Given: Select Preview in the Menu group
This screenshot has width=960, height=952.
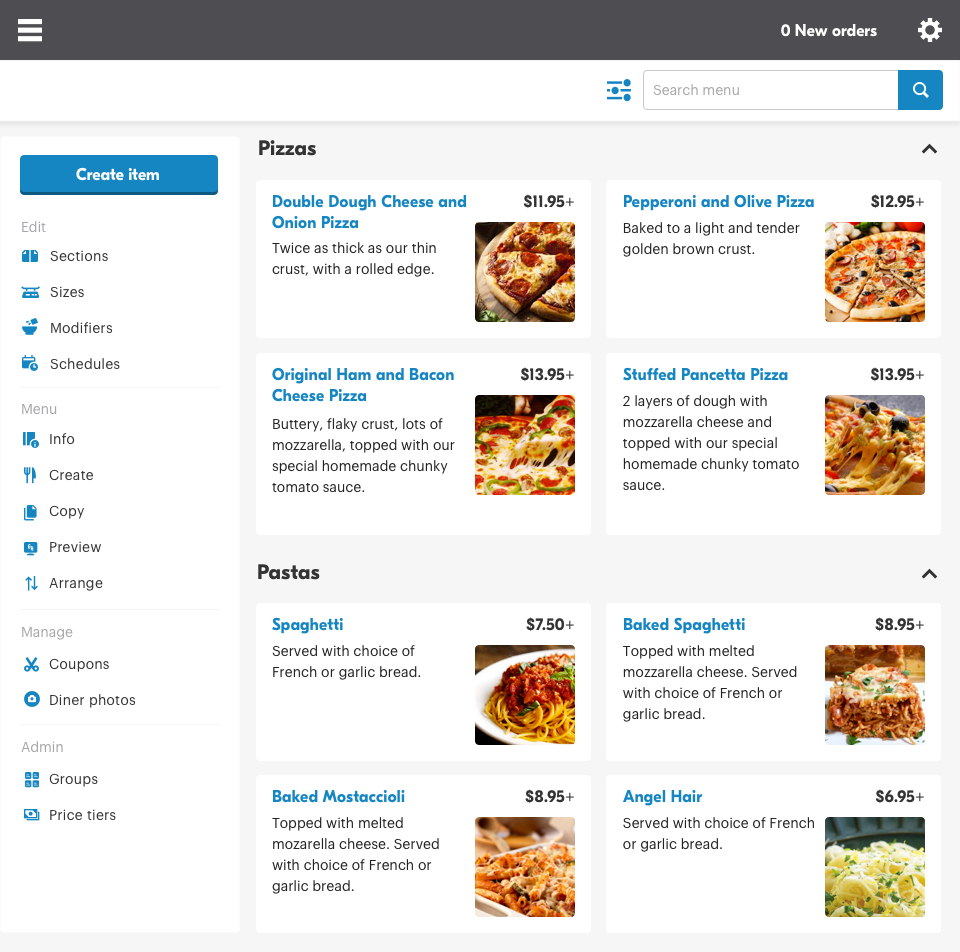Looking at the screenshot, I should tap(75, 547).
